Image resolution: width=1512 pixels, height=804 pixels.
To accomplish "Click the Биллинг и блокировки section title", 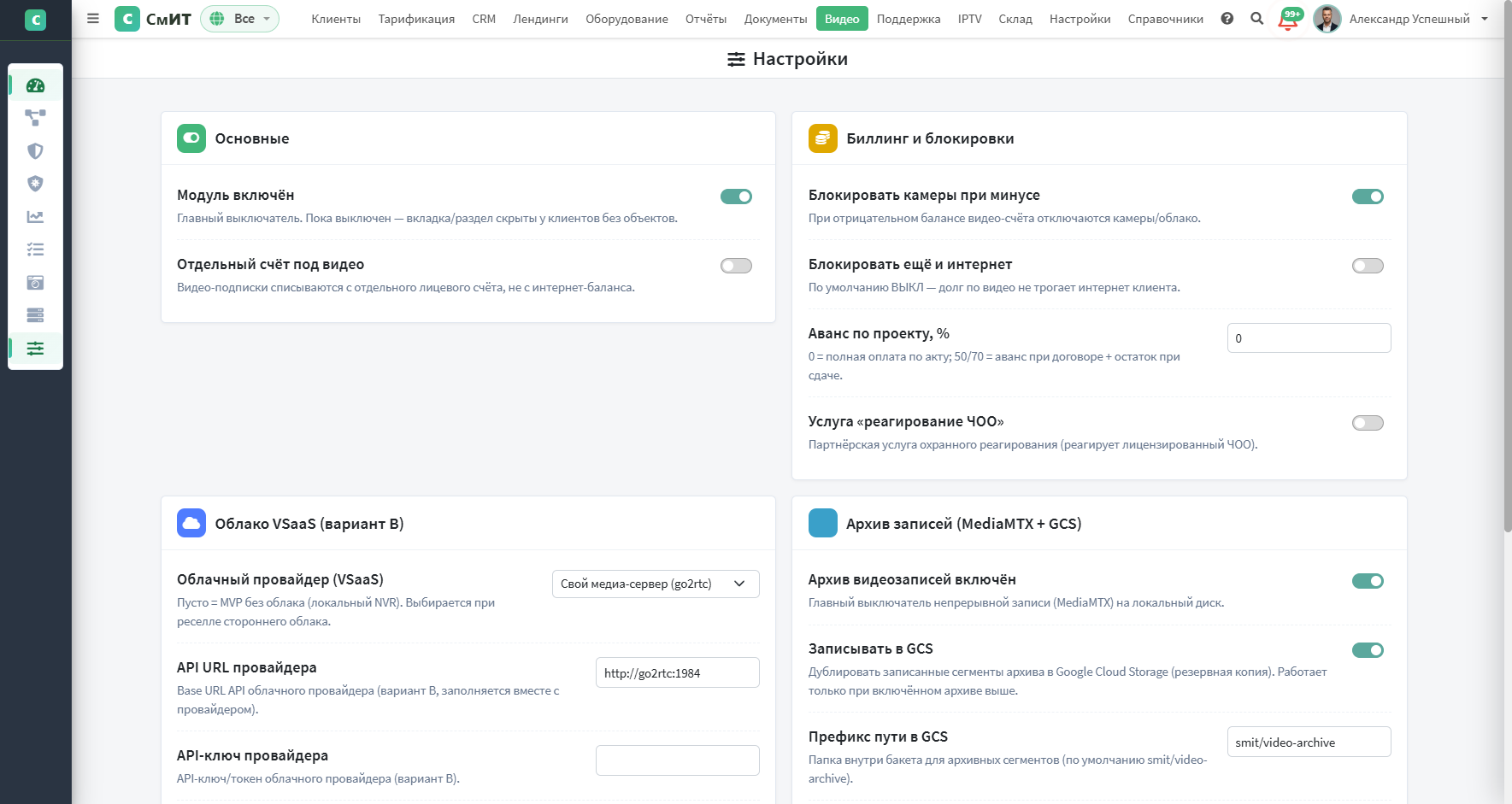I will click(x=930, y=138).
